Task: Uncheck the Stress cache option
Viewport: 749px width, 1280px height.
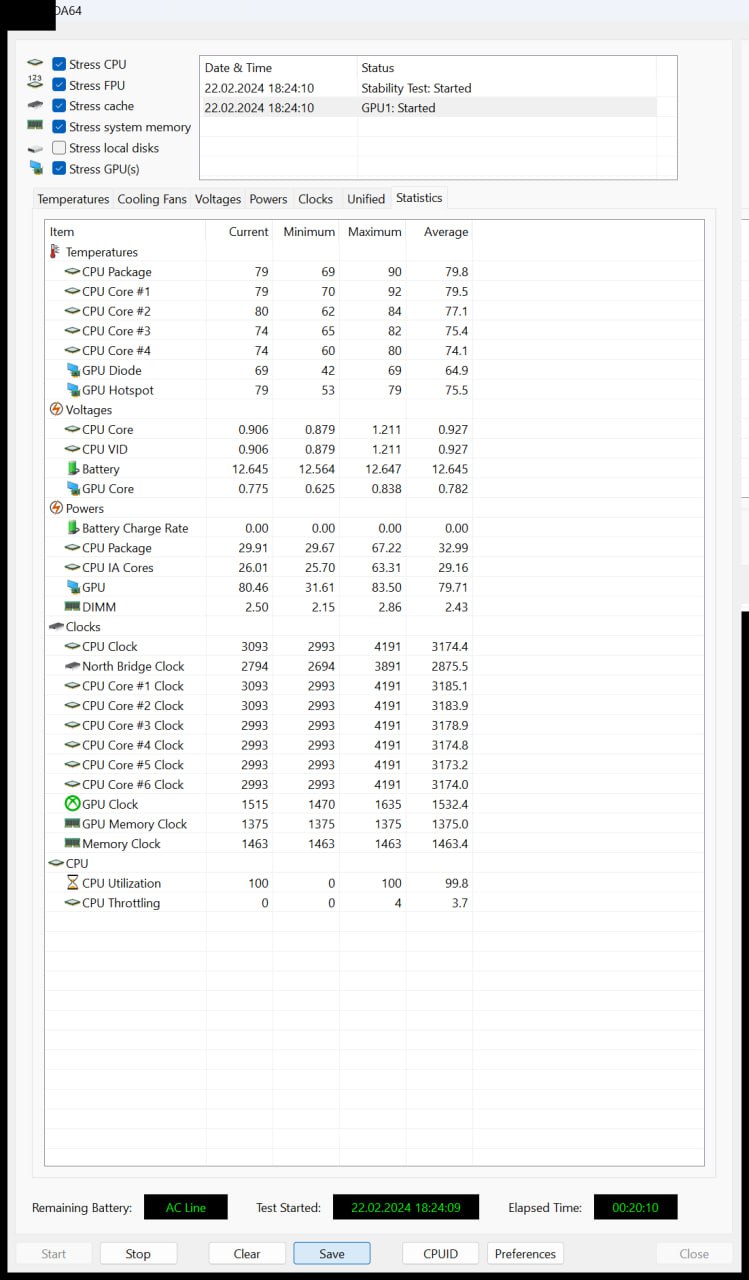Action: pos(59,106)
